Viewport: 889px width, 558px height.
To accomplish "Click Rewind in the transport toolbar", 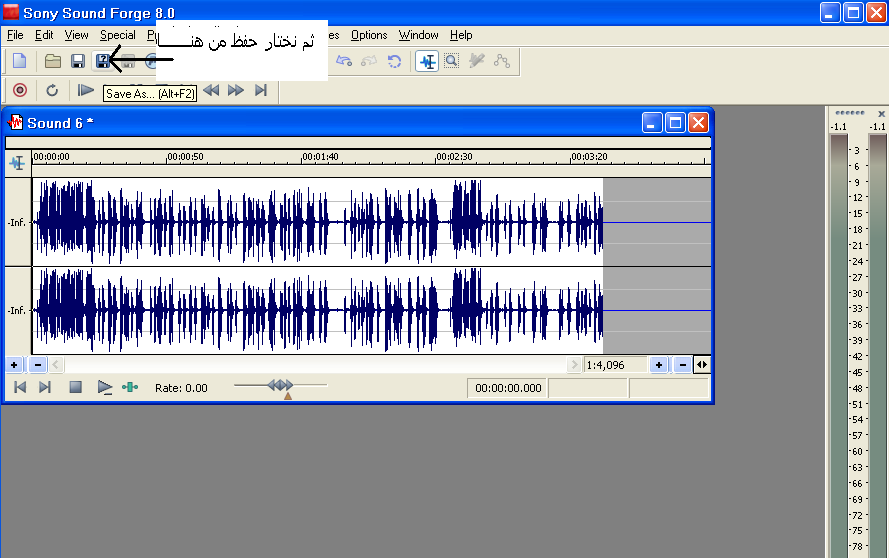I will pos(211,90).
